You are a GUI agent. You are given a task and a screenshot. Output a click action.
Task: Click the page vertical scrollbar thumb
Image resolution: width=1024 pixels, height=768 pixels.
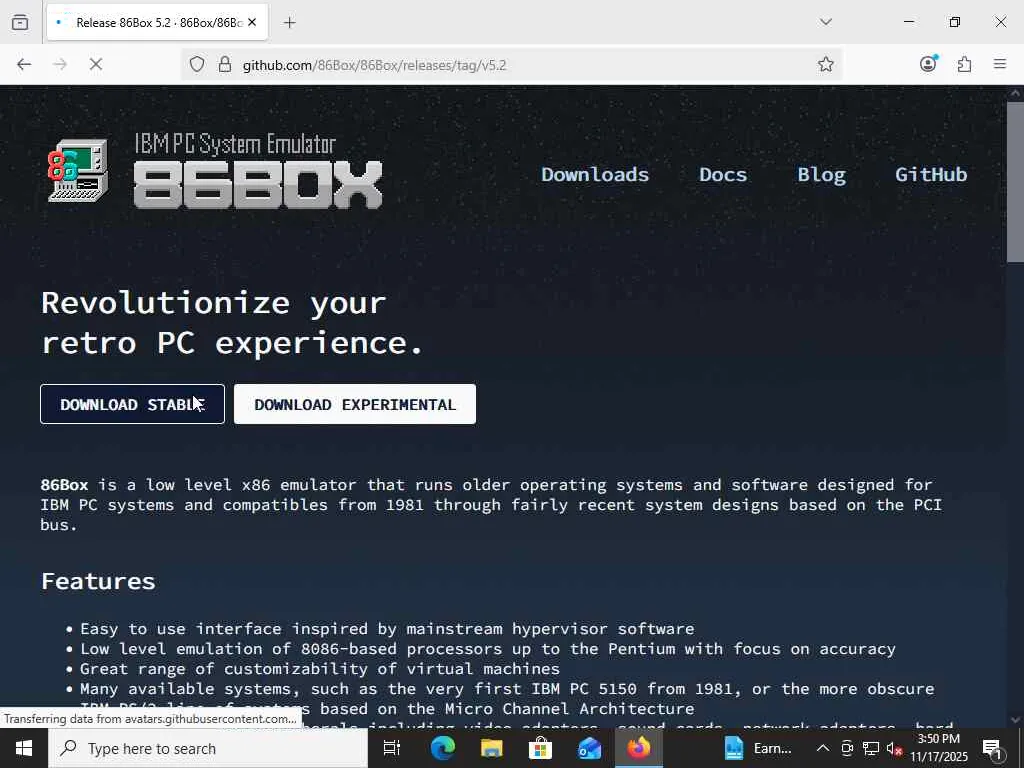(x=1016, y=182)
